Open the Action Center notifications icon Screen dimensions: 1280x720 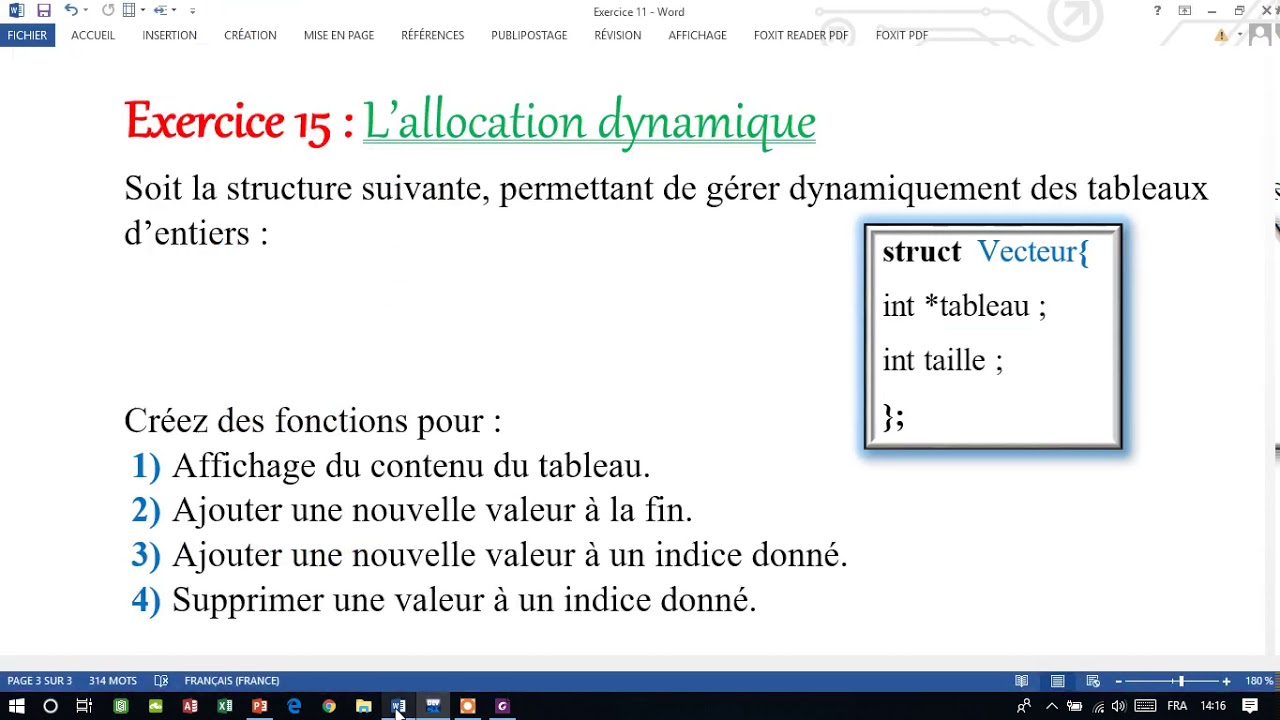[1250, 706]
